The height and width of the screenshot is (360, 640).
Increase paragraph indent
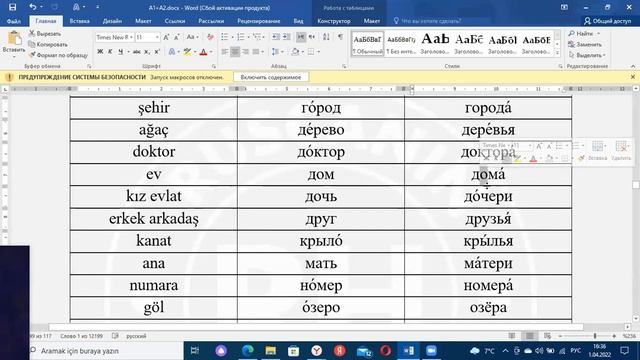click(287, 37)
